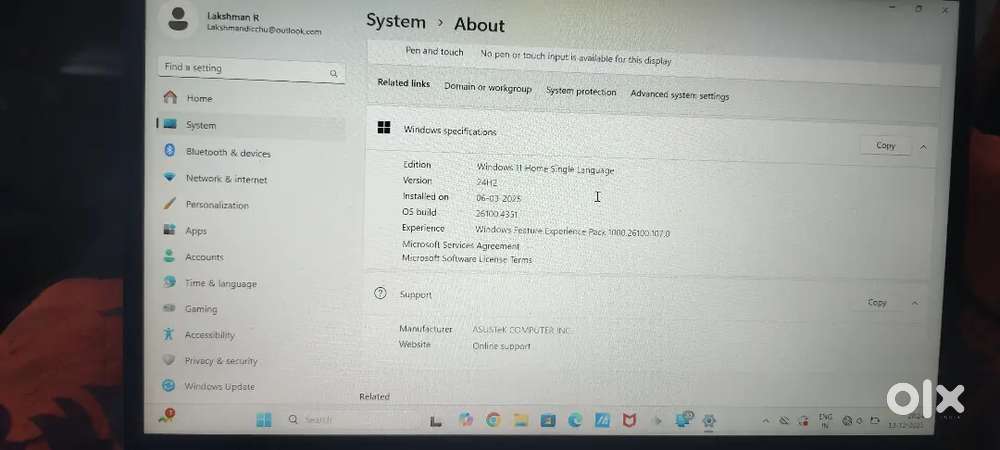Go to Network & internet settings

coord(226,179)
